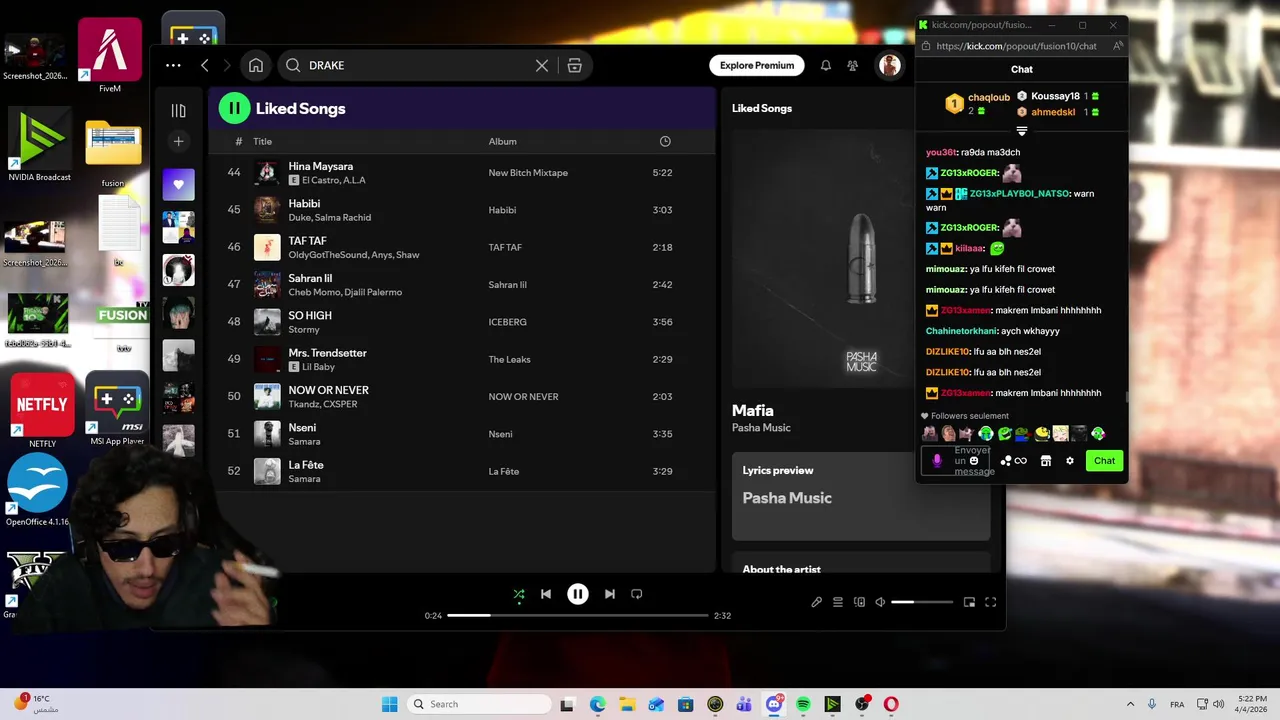Toggle the queue panel
1280x720 pixels.
tap(838, 602)
